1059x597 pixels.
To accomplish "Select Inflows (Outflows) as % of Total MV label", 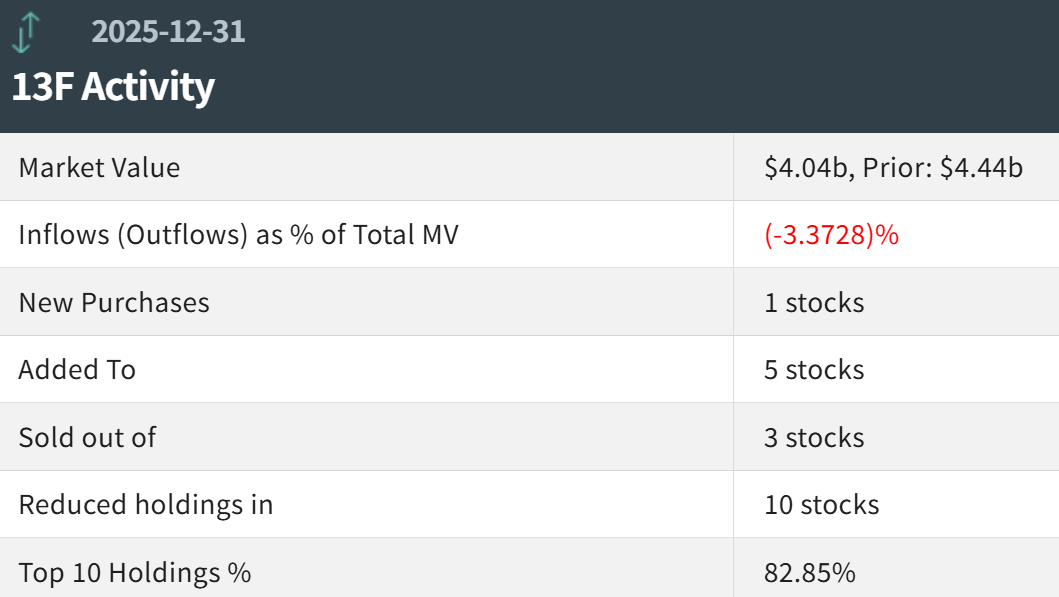I will point(238,234).
